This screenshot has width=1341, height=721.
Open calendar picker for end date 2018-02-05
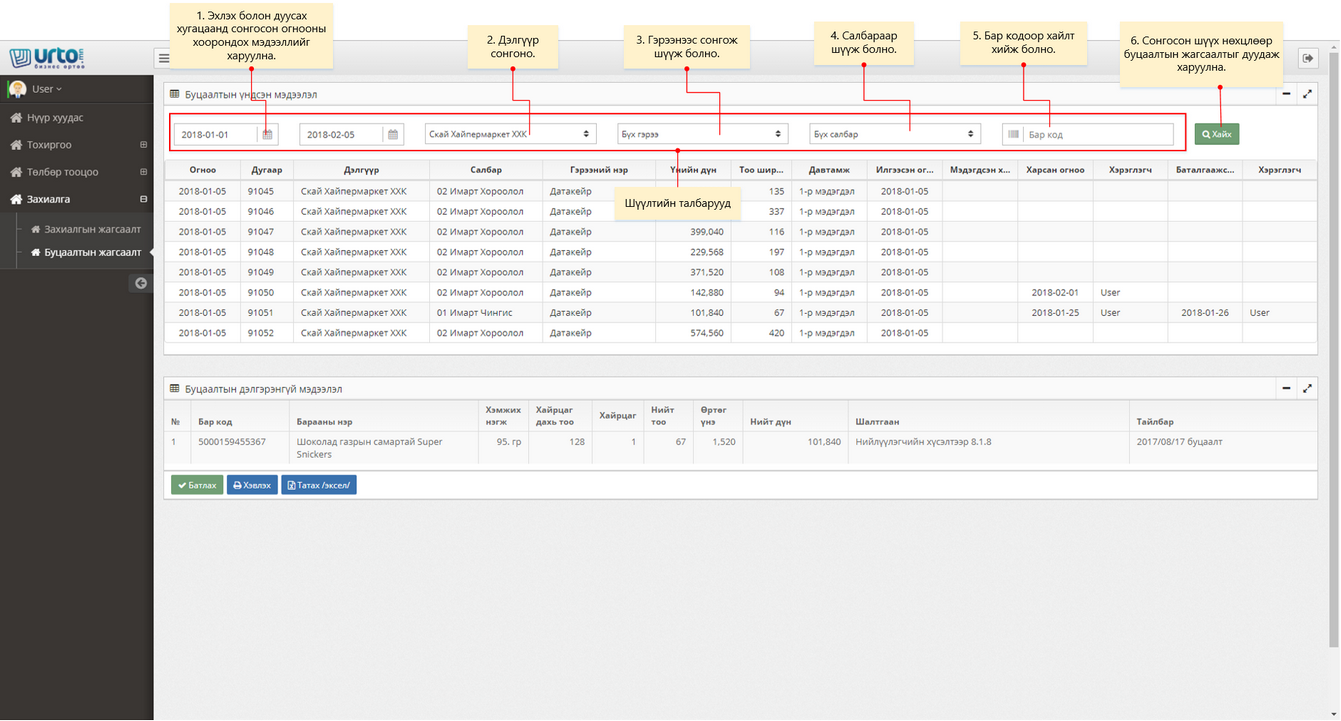point(393,134)
